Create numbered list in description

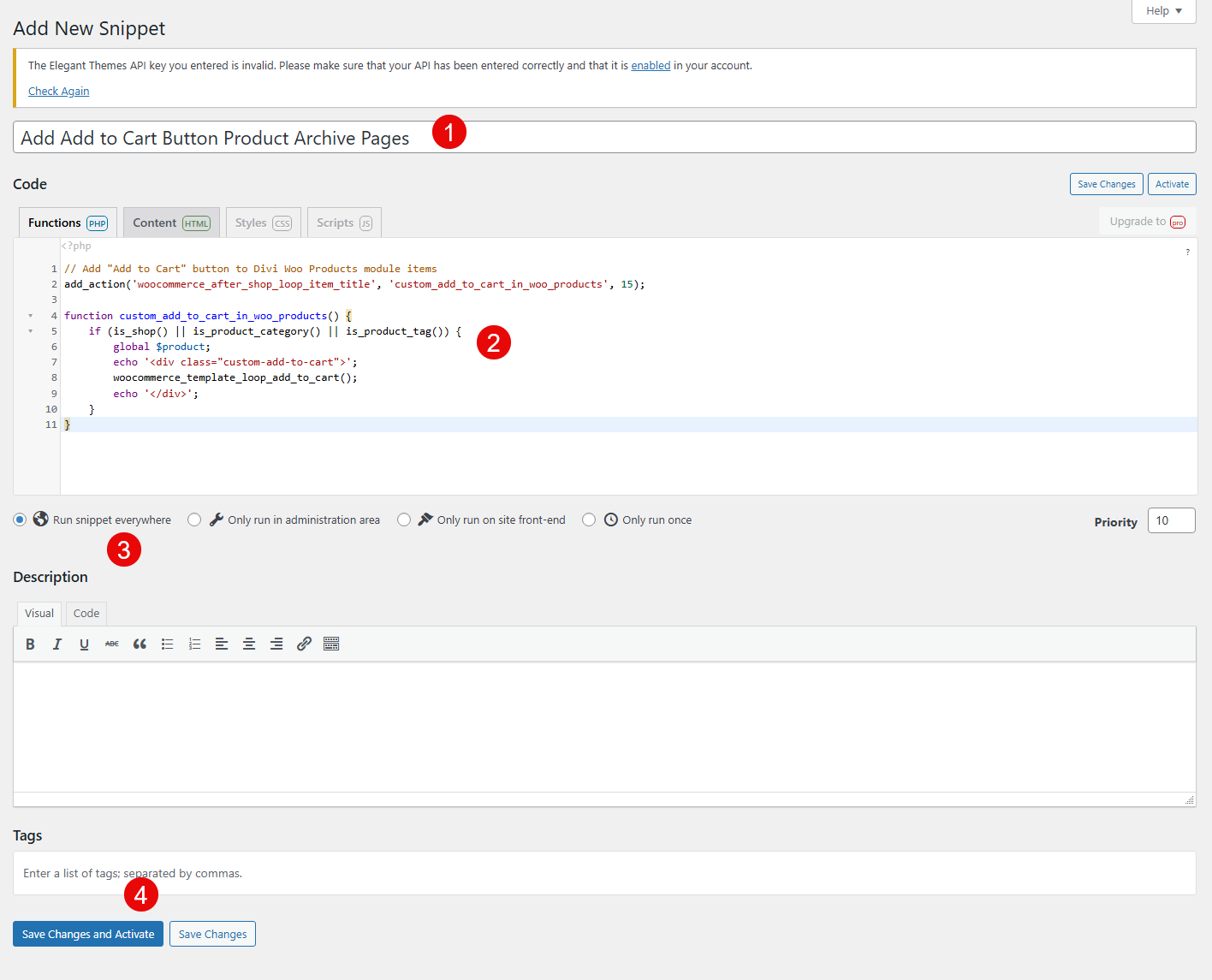pos(194,644)
